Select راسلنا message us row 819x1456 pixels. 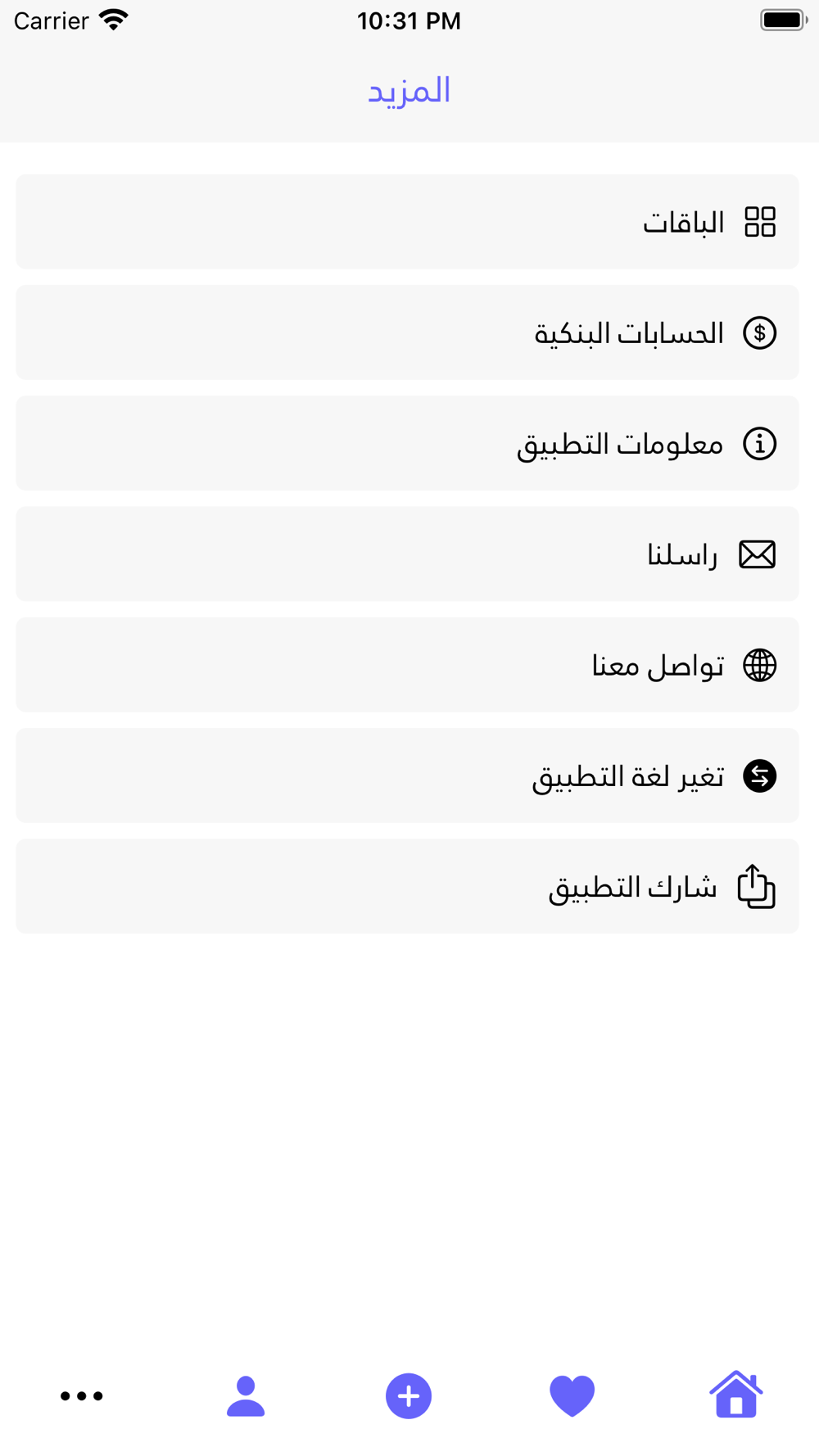coord(407,554)
